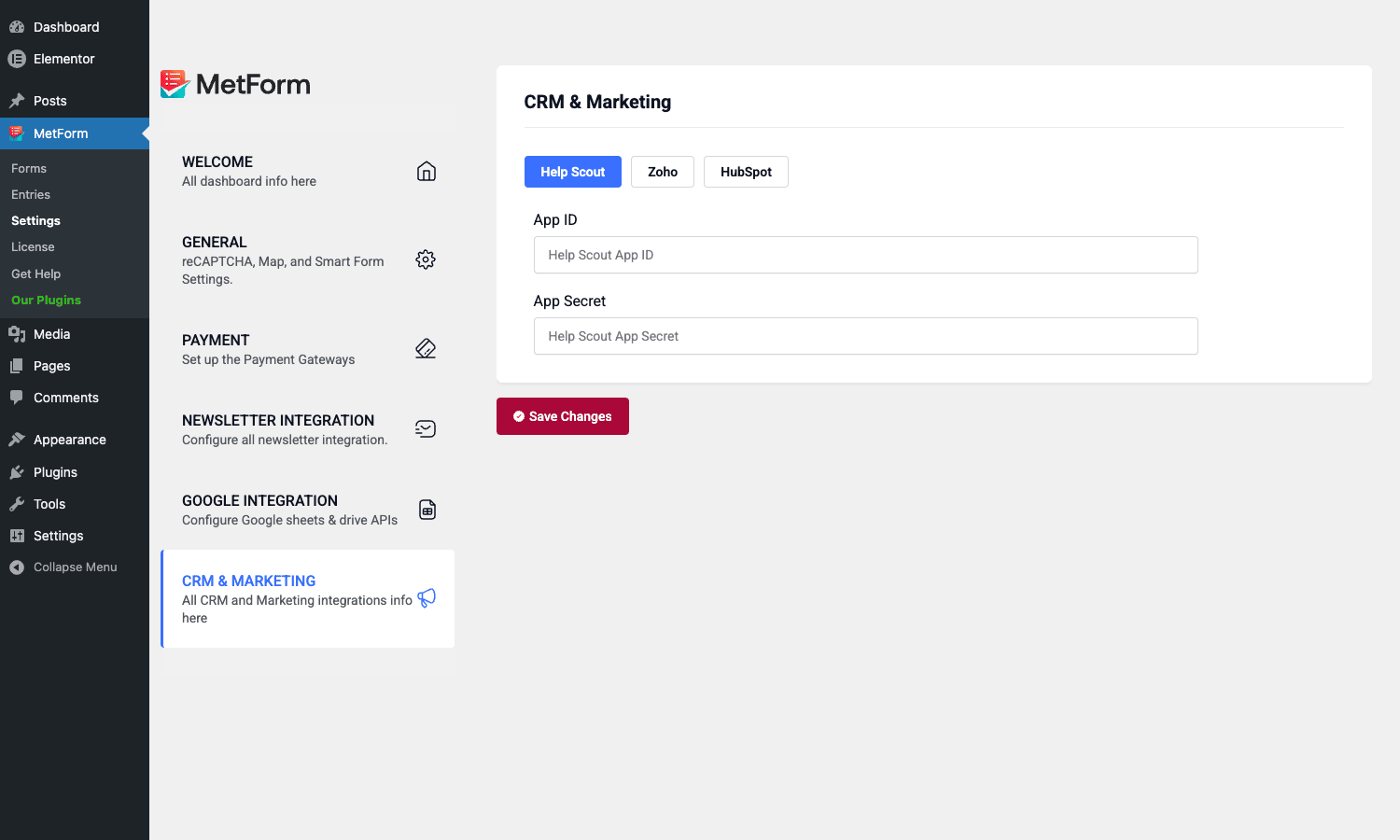
Task: Click 'Set up the Payment Gateways' text
Action: click(x=269, y=359)
